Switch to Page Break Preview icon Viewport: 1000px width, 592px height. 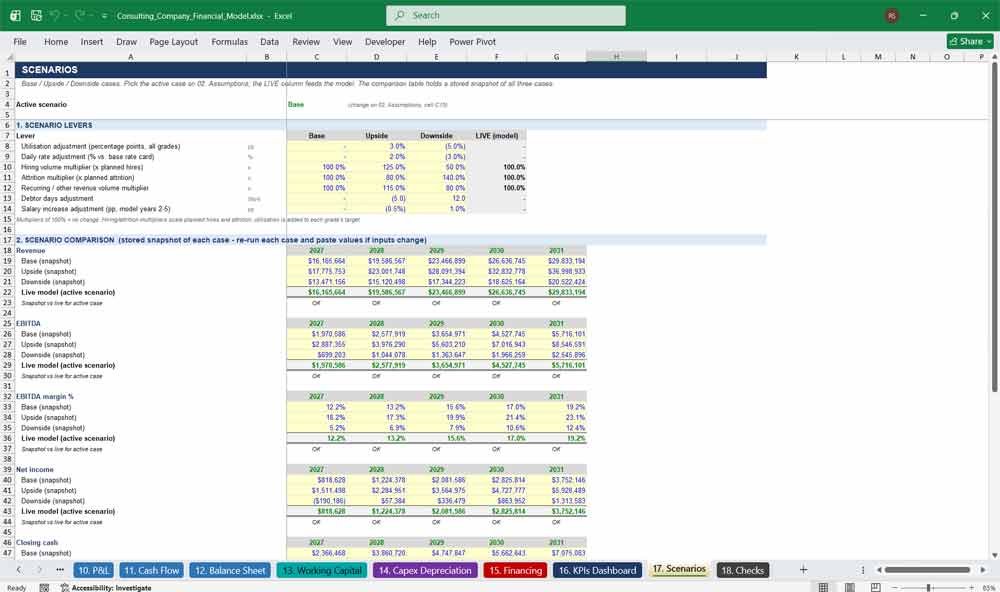click(876, 588)
